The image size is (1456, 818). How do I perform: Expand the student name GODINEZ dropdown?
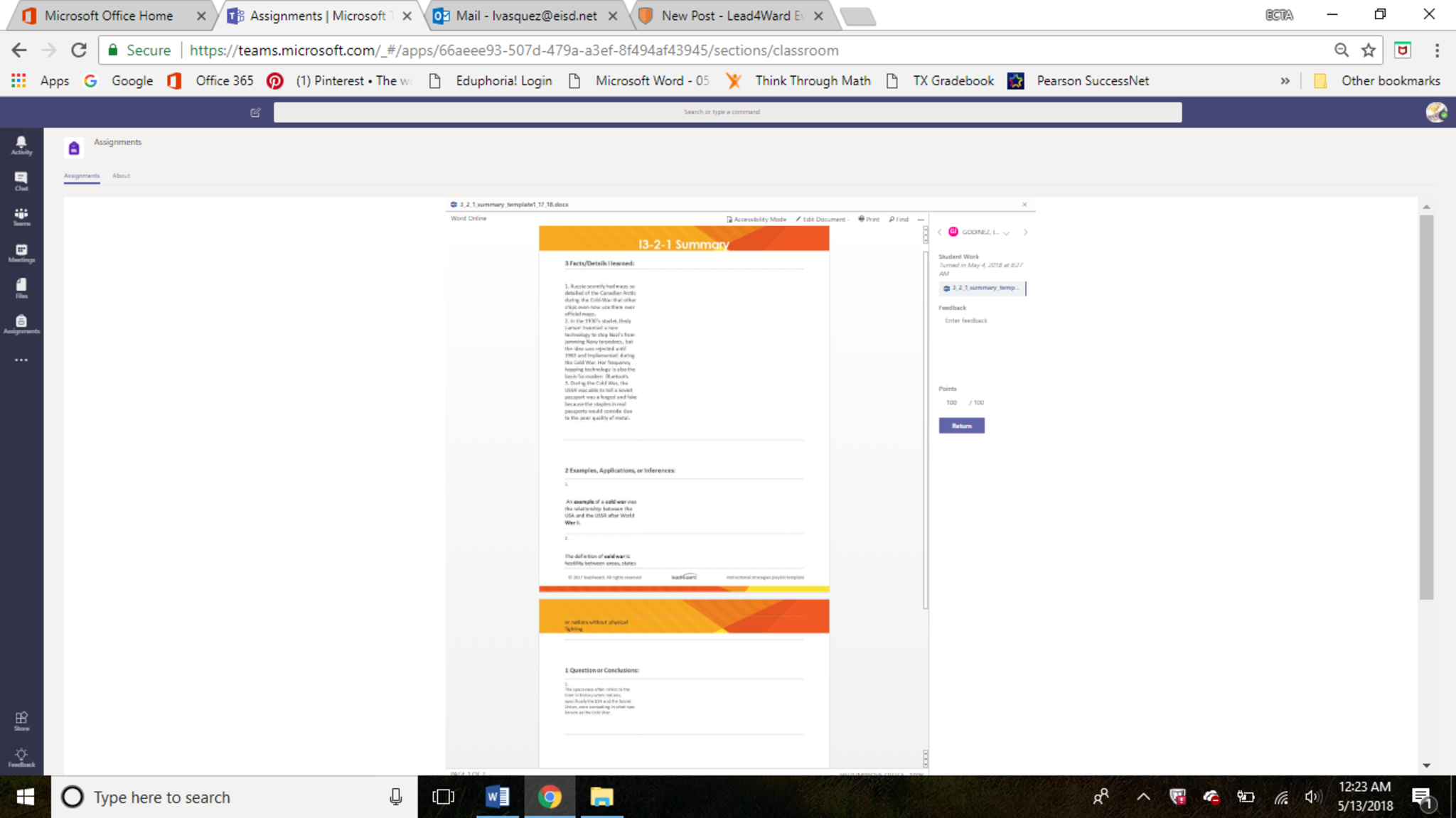[1006, 232]
